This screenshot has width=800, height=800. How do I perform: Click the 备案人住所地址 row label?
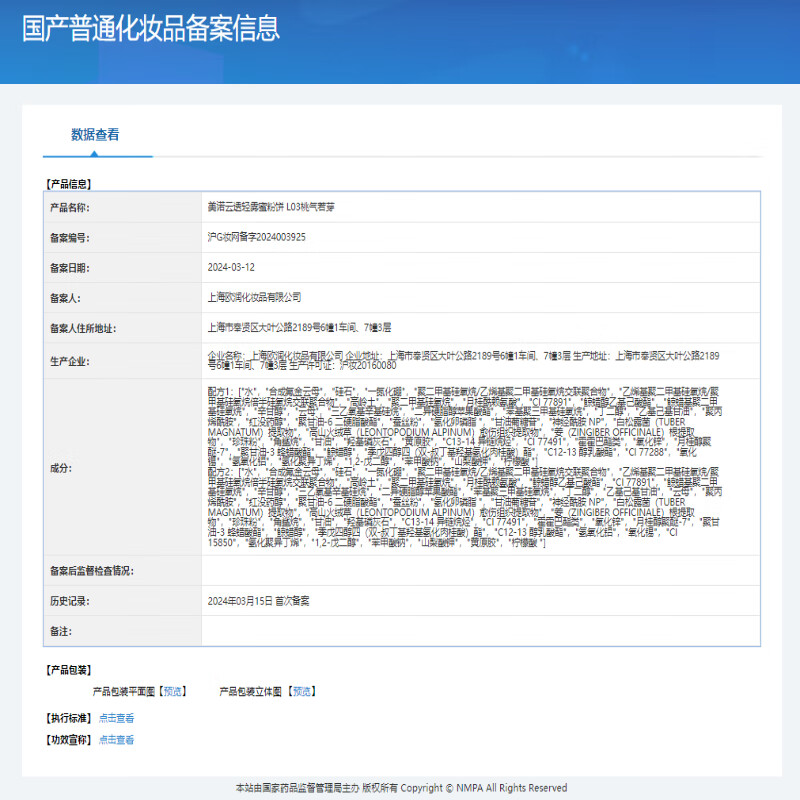(x=83, y=329)
